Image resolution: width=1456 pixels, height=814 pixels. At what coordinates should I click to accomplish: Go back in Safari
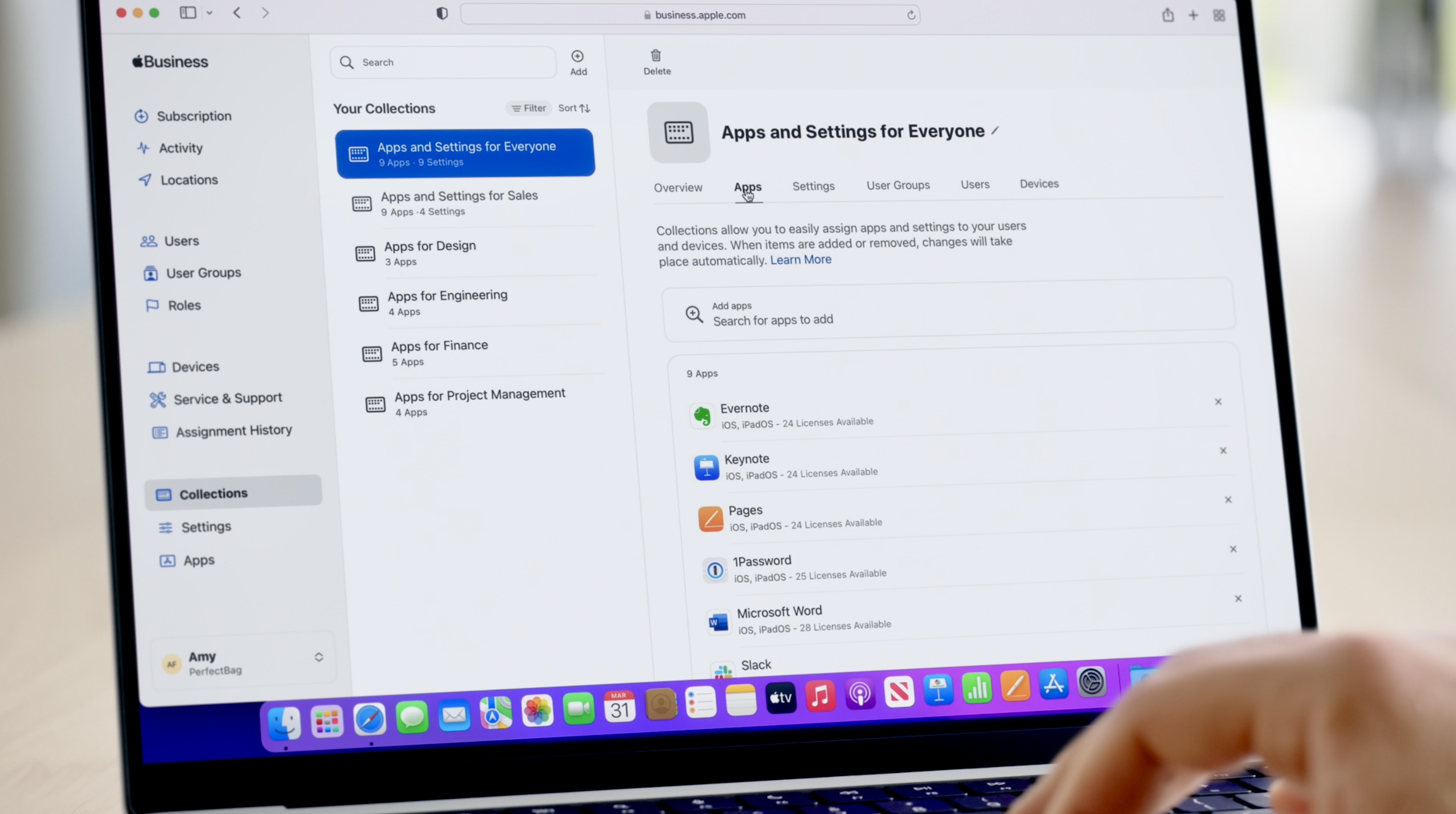(x=237, y=12)
